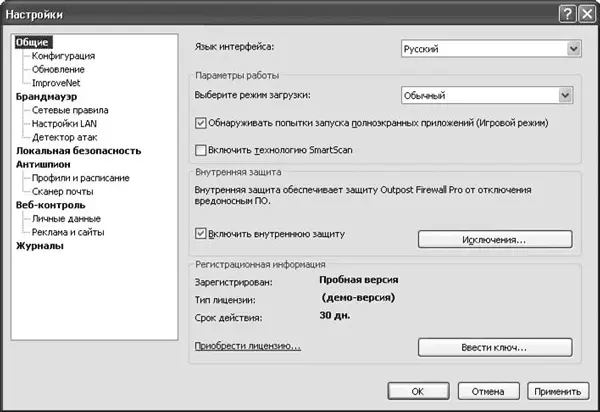Open Профили и расписание settings
The image size is (600, 412).
point(81,178)
